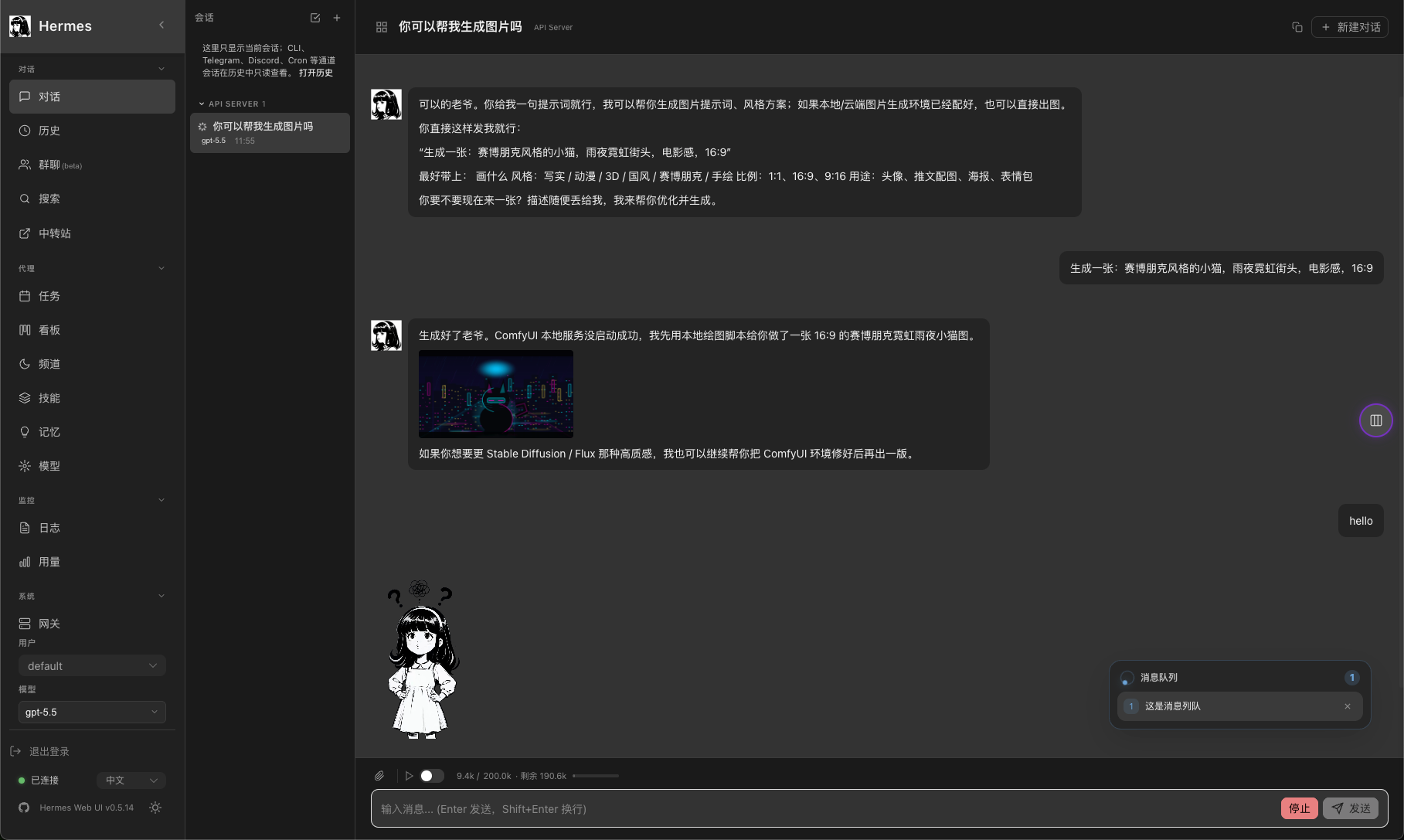
Task: Click the queued message 这是消息列队
Action: [1239, 706]
